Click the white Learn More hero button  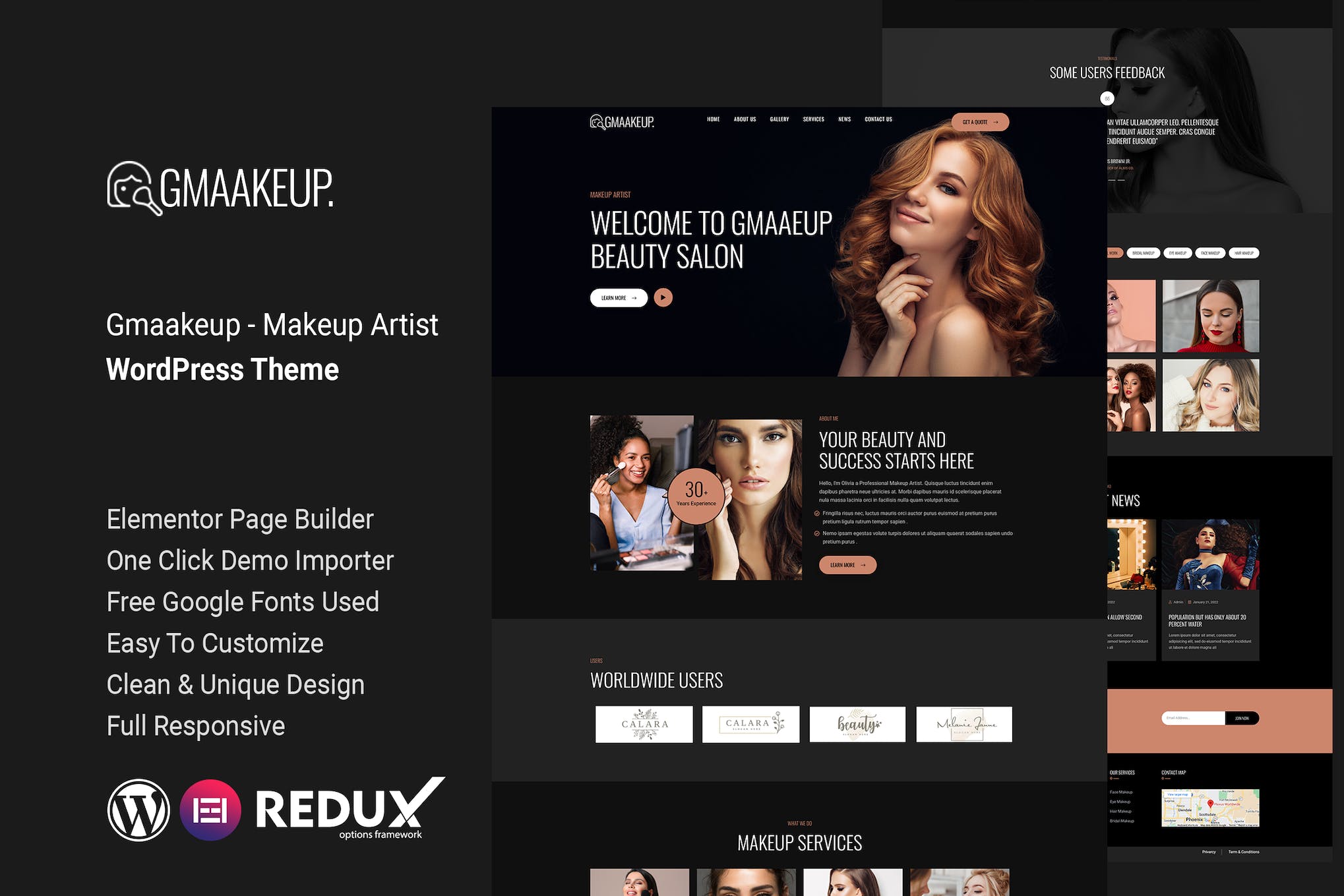pyautogui.click(x=619, y=298)
